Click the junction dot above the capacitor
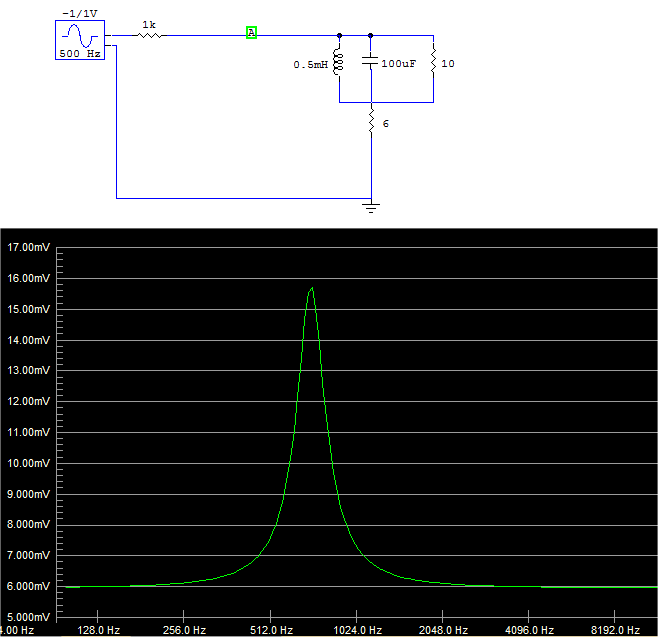Screen dimensions: 658x637 371,36
